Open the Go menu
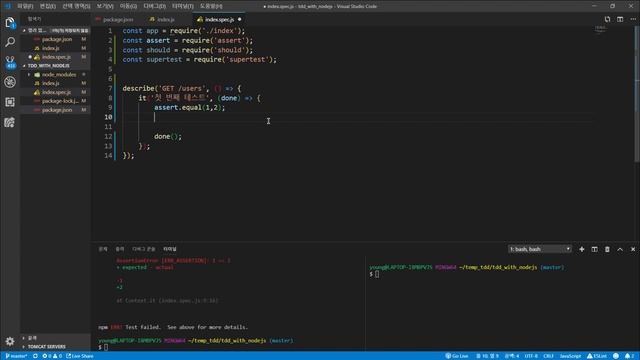The image size is (640, 360). pos(128,6)
